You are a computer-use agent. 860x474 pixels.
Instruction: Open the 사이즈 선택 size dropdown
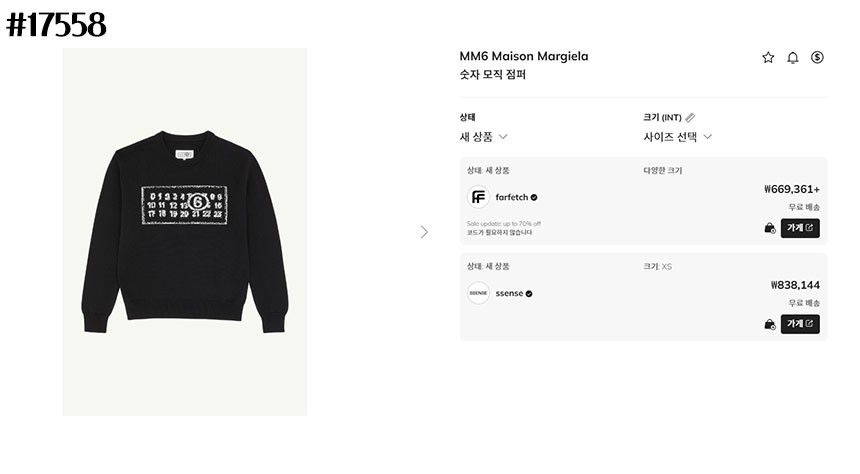pos(677,137)
